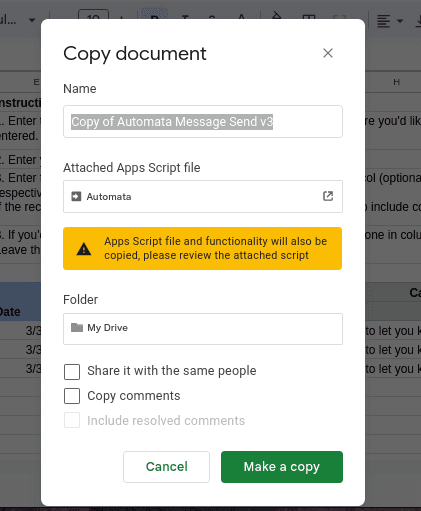Open the attached Automata script in new tab
Viewport: 421px width, 511px height.
coord(328,196)
